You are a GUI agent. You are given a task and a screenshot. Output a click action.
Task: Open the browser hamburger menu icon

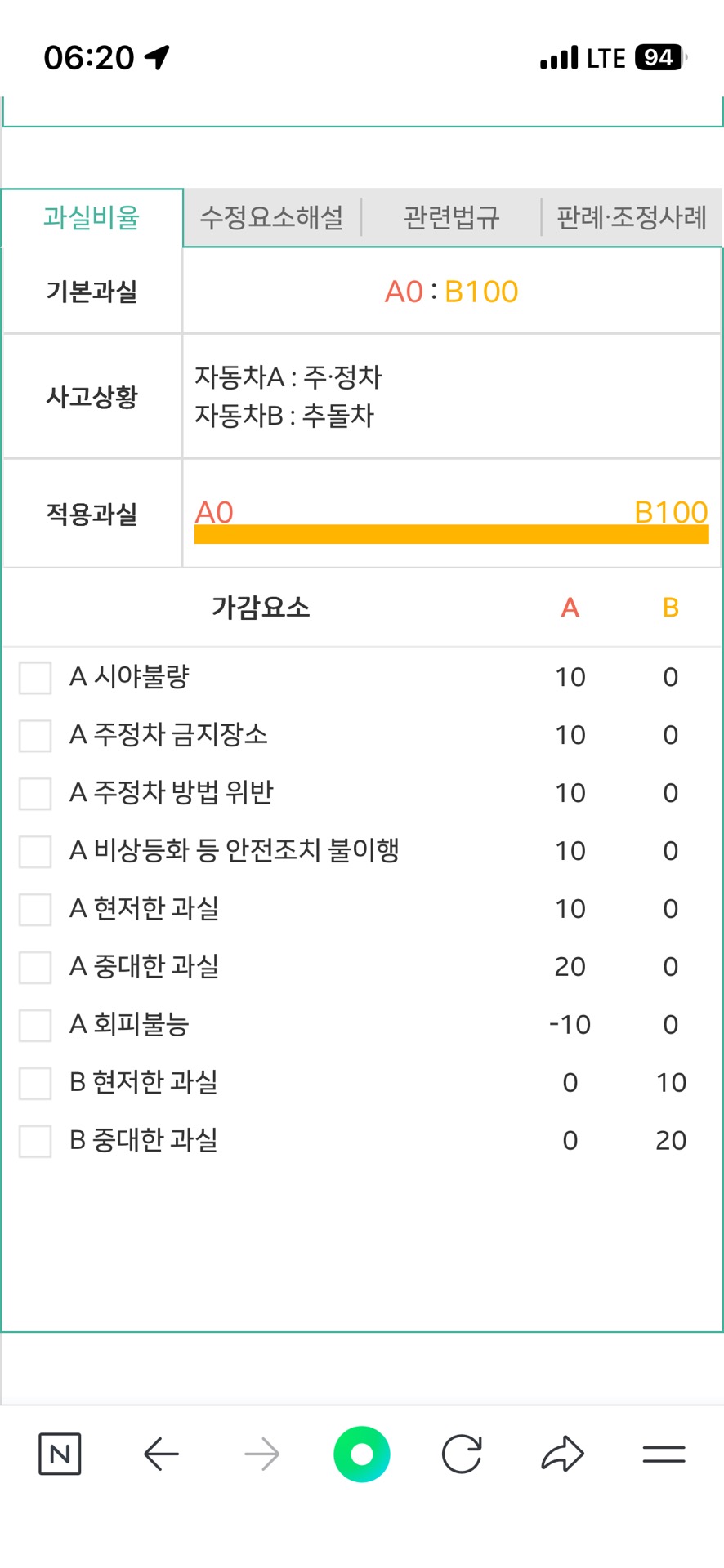coord(664,1454)
